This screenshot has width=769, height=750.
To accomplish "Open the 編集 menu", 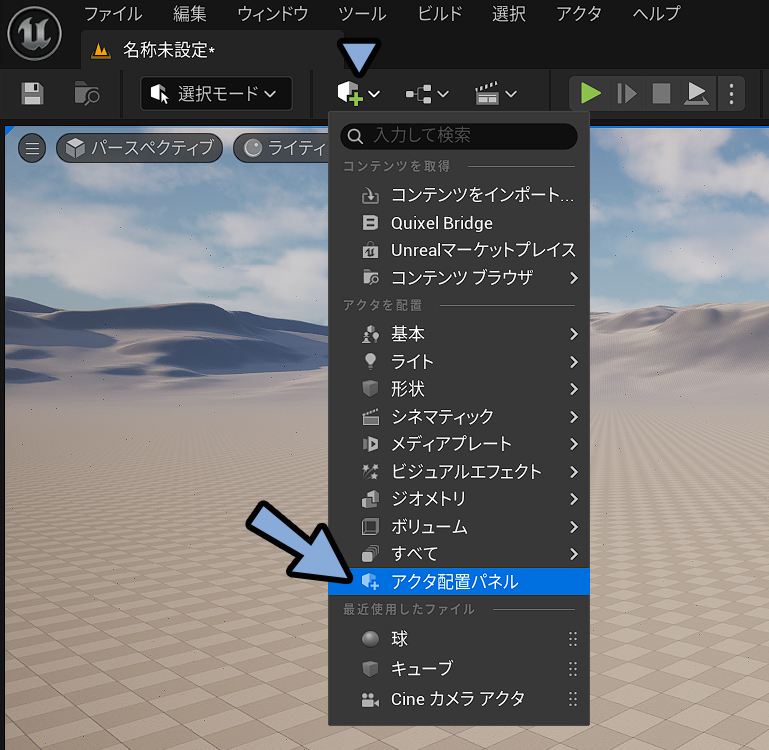I will [x=189, y=14].
